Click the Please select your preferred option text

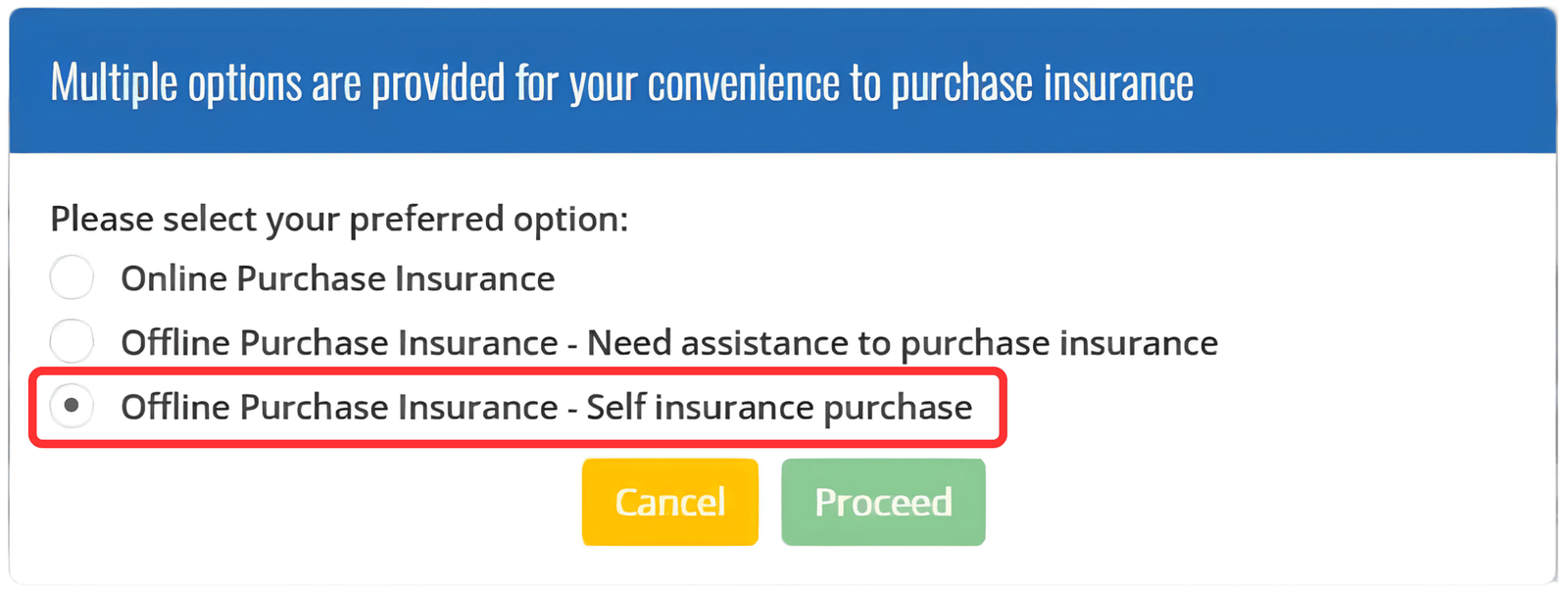[338, 218]
